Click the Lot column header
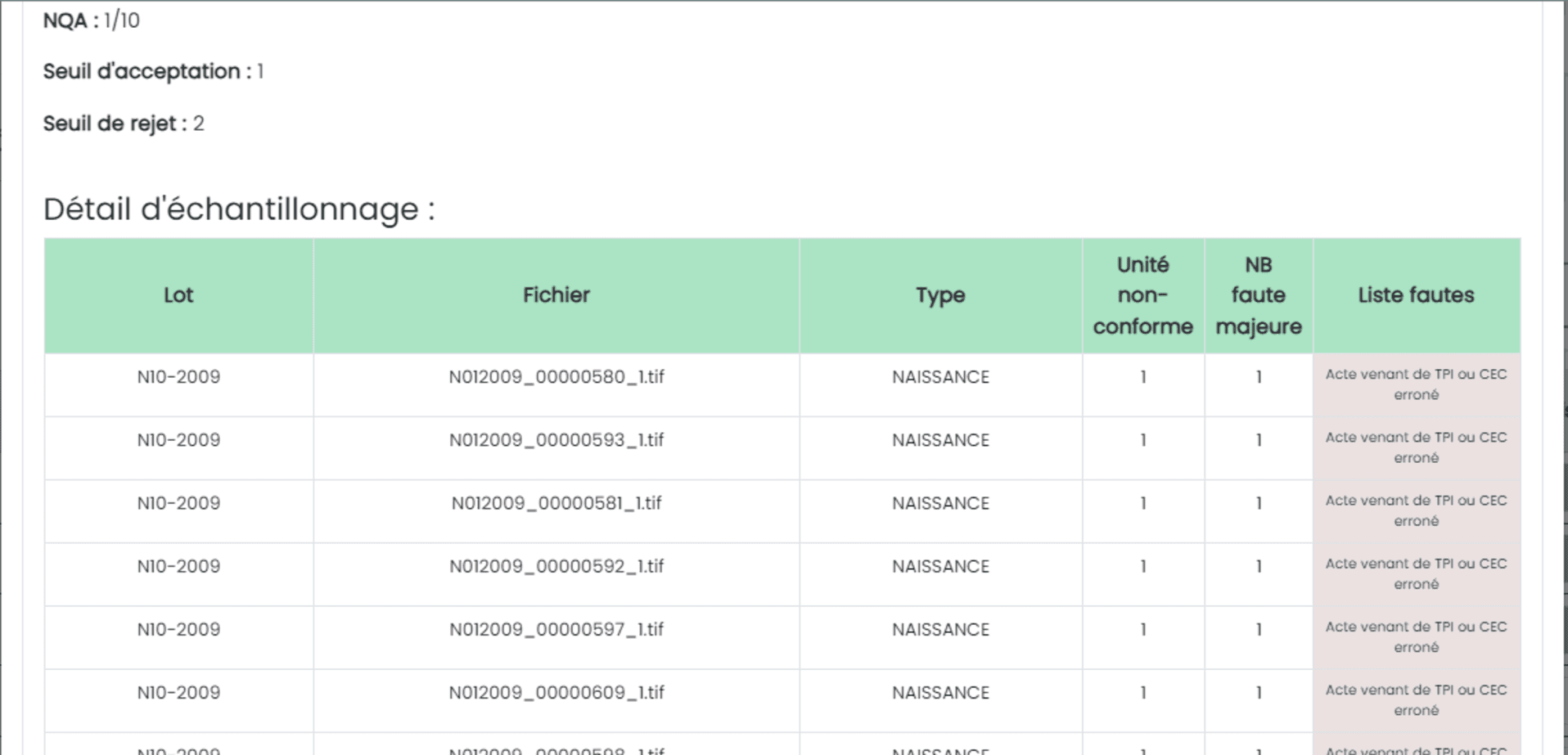The height and width of the screenshot is (755, 1568). click(x=178, y=295)
